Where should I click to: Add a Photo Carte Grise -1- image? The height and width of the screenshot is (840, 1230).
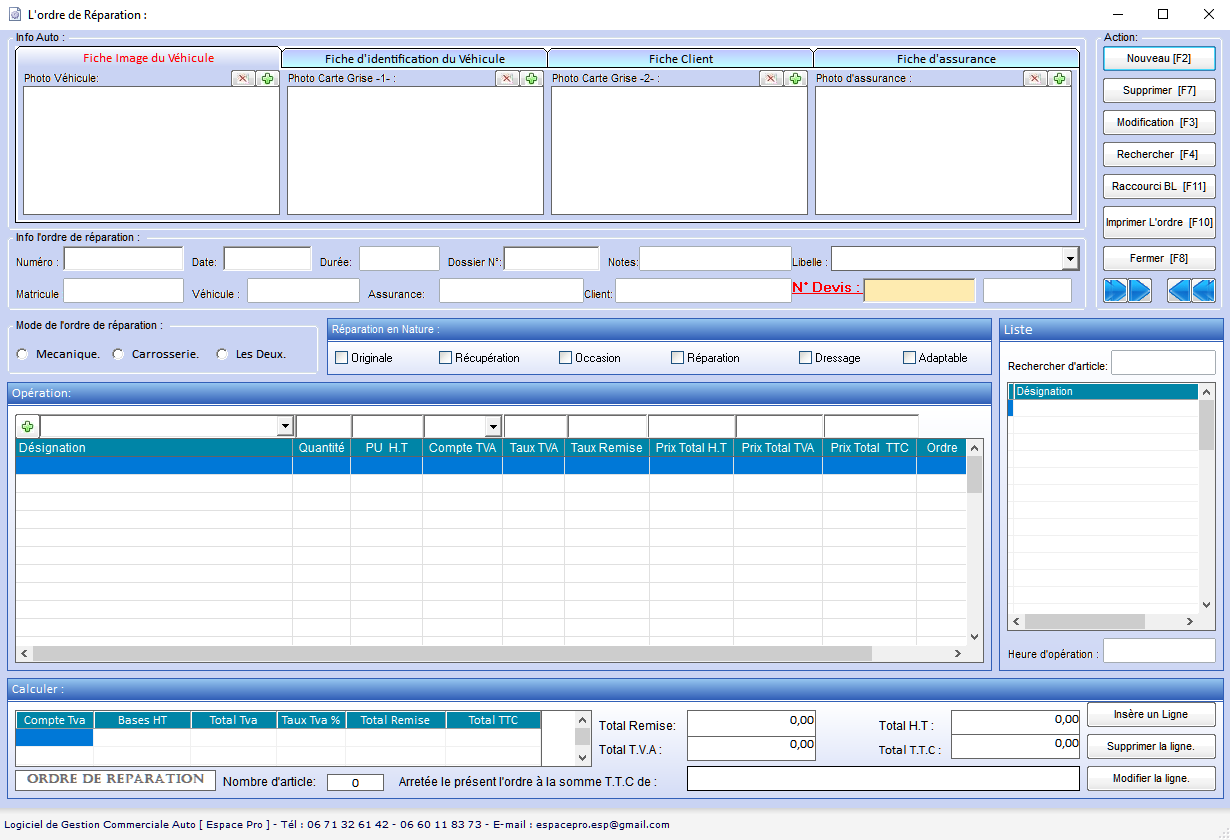tap(531, 79)
